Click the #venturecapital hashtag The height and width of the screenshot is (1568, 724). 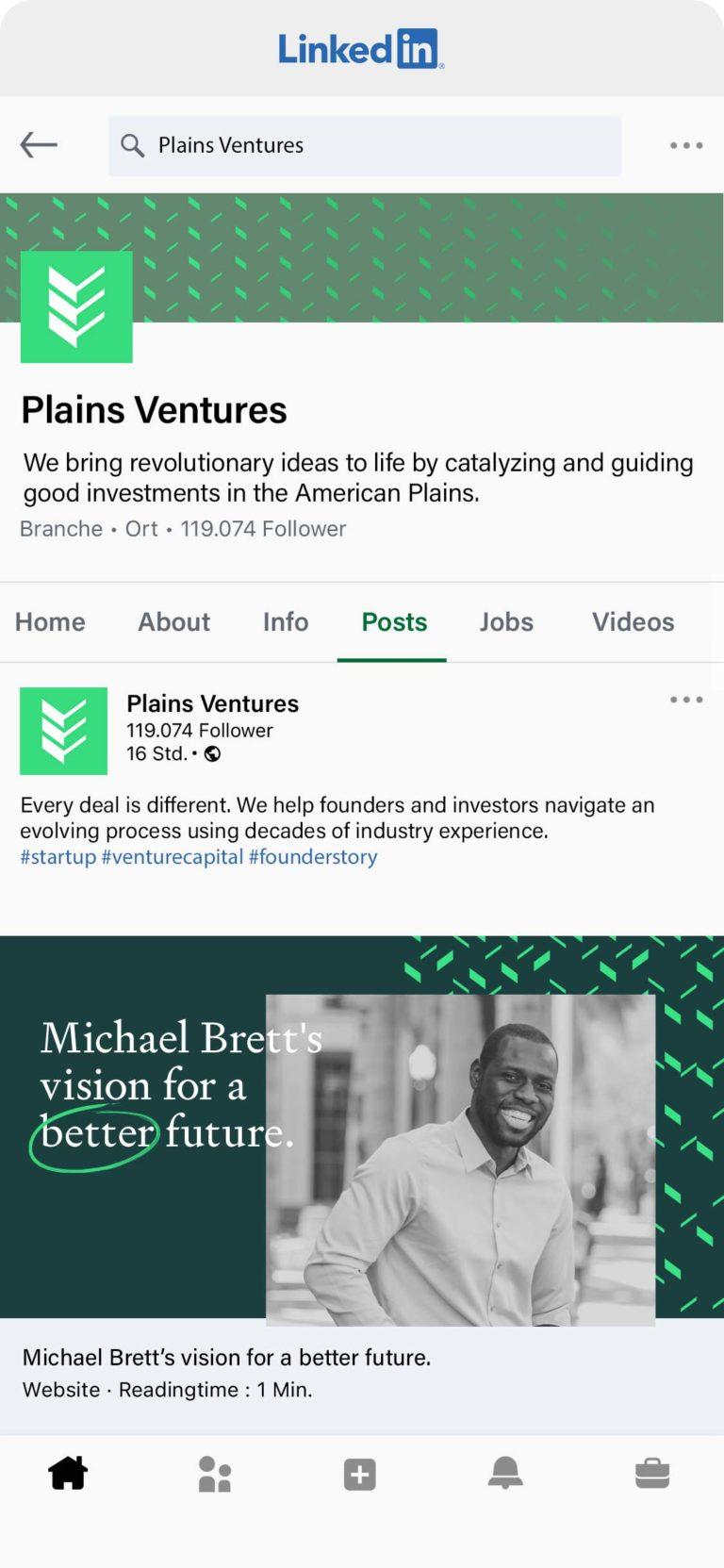[x=173, y=857]
